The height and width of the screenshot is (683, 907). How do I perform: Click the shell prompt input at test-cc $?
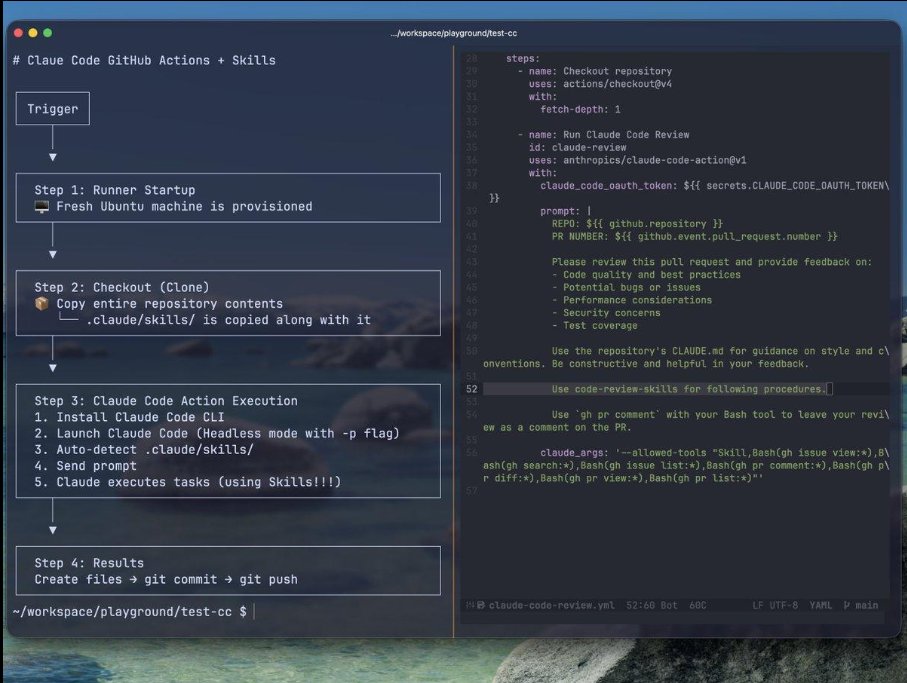[254, 611]
